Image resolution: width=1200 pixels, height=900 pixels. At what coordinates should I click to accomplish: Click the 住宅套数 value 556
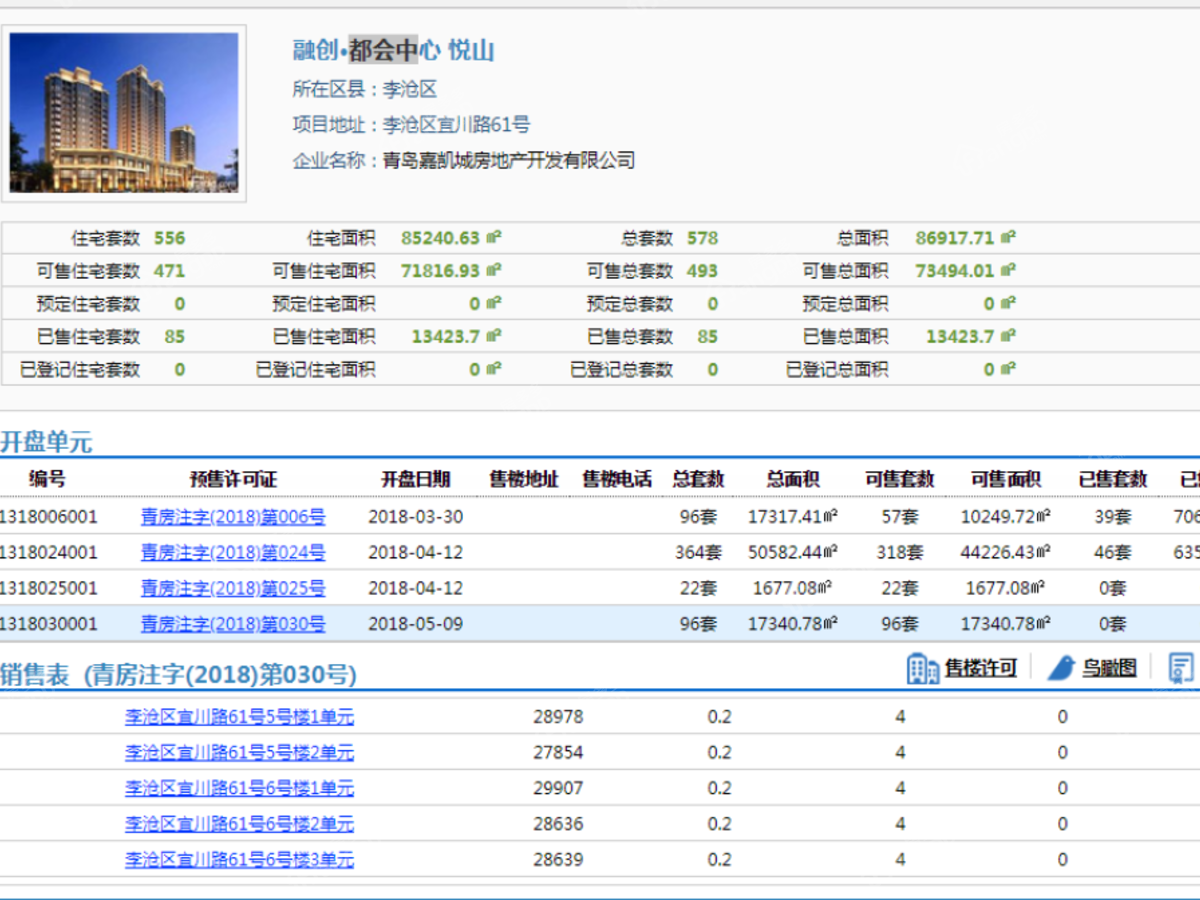[169, 238]
